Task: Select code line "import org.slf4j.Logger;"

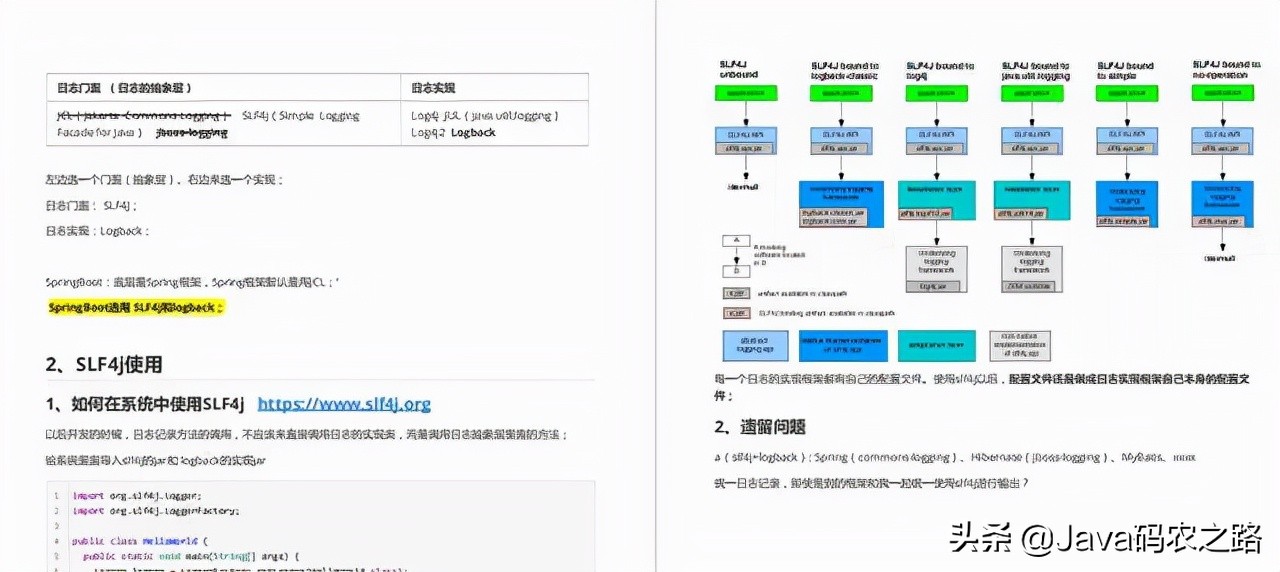Action: pyautogui.click(x=137, y=495)
